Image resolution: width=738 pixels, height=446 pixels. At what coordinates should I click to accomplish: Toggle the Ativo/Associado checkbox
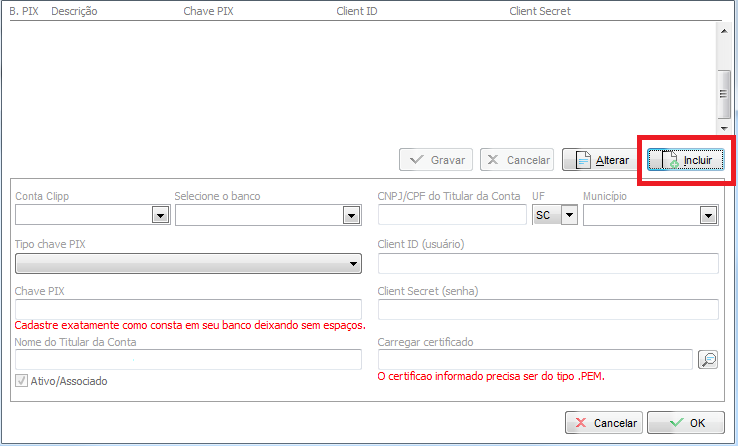click(x=22, y=381)
